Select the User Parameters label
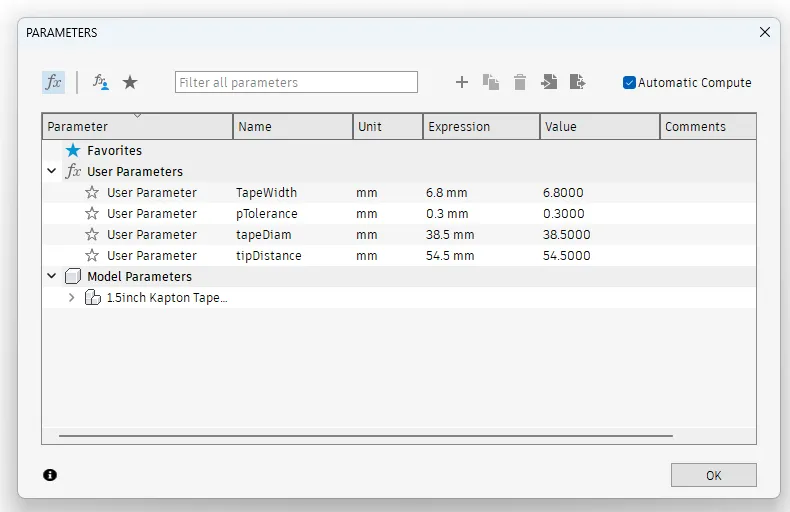Image resolution: width=790 pixels, height=512 pixels. pyautogui.click(x=135, y=171)
